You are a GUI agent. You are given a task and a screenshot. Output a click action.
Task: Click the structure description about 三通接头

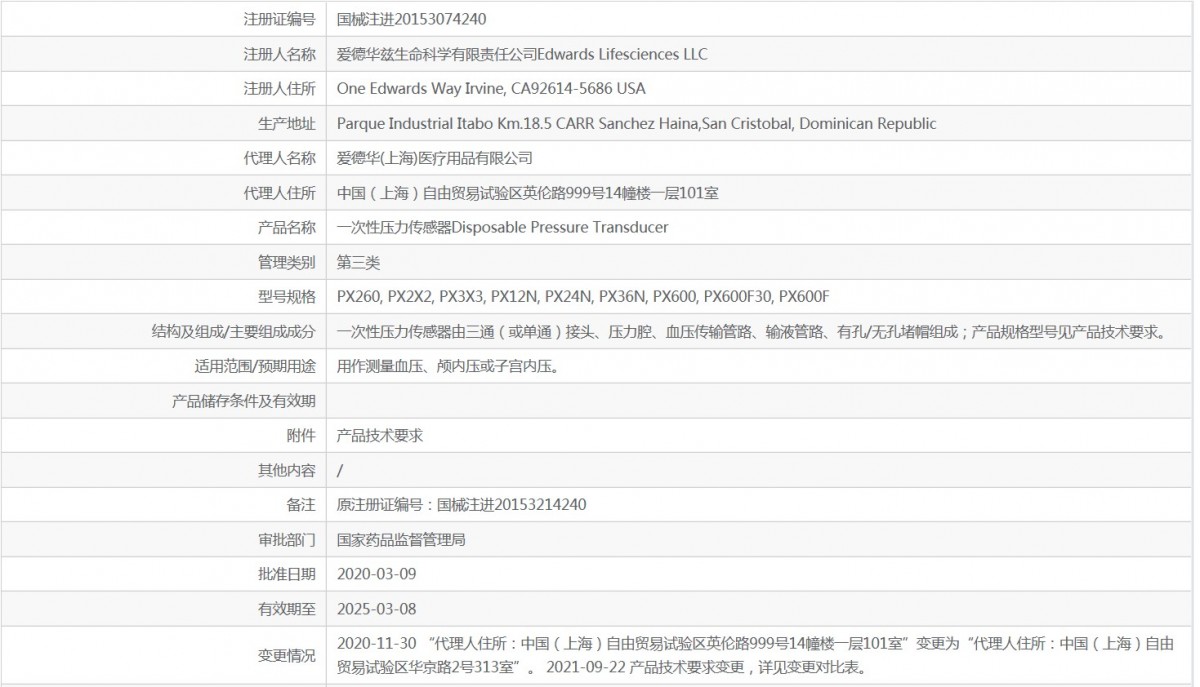pos(751,332)
